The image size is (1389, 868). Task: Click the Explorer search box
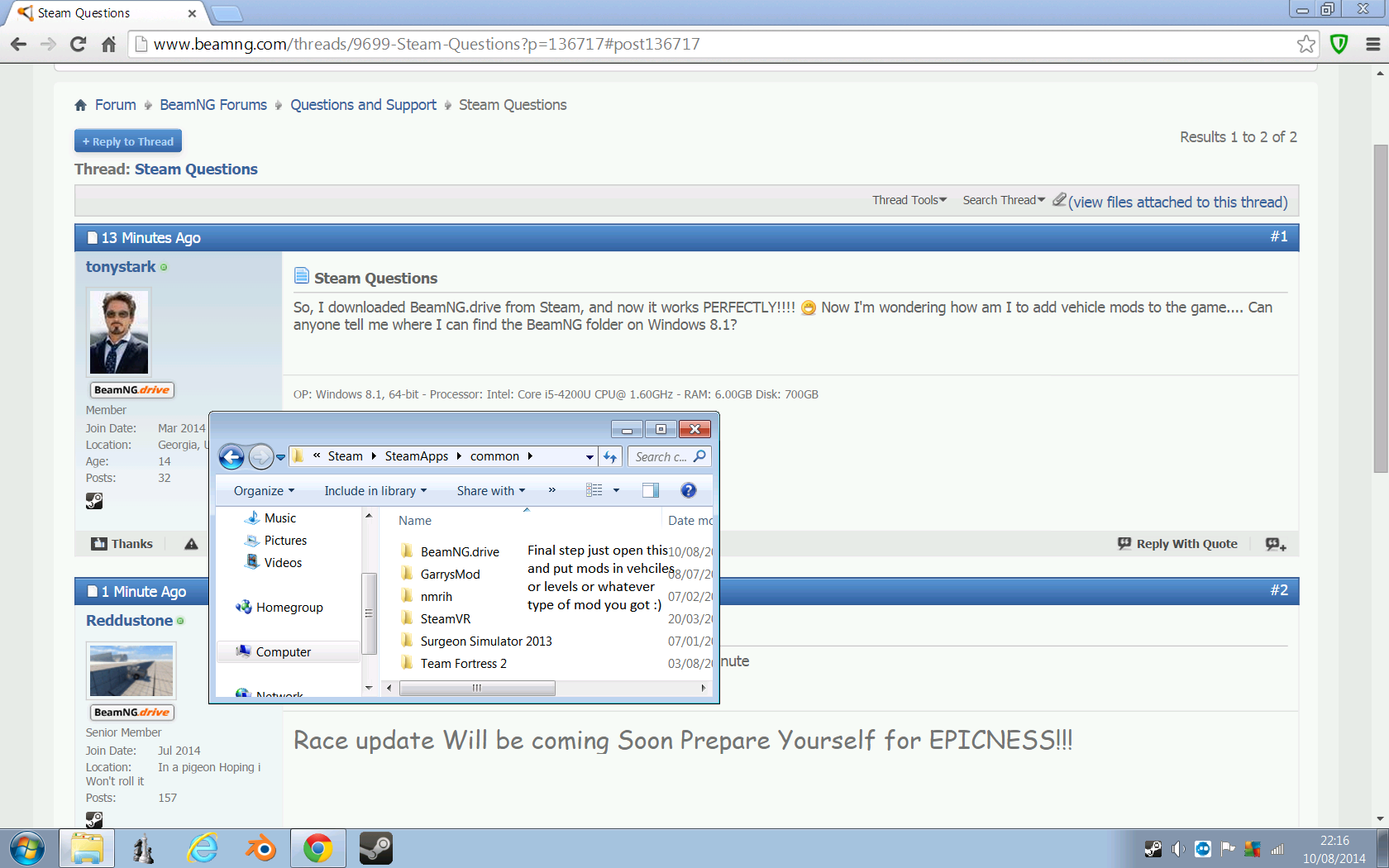[670, 456]
